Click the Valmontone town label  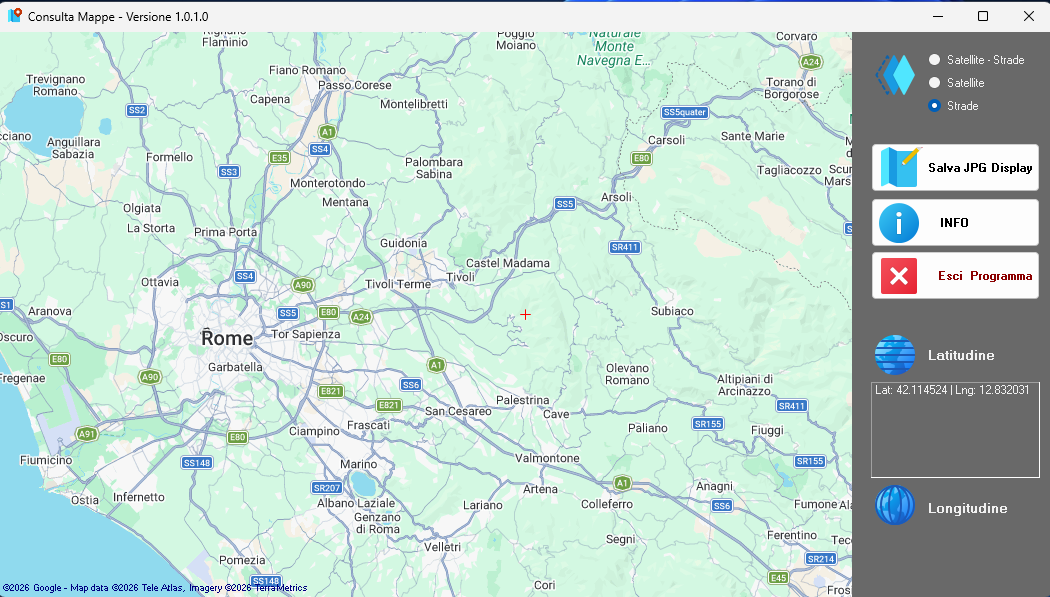[547, 458]
